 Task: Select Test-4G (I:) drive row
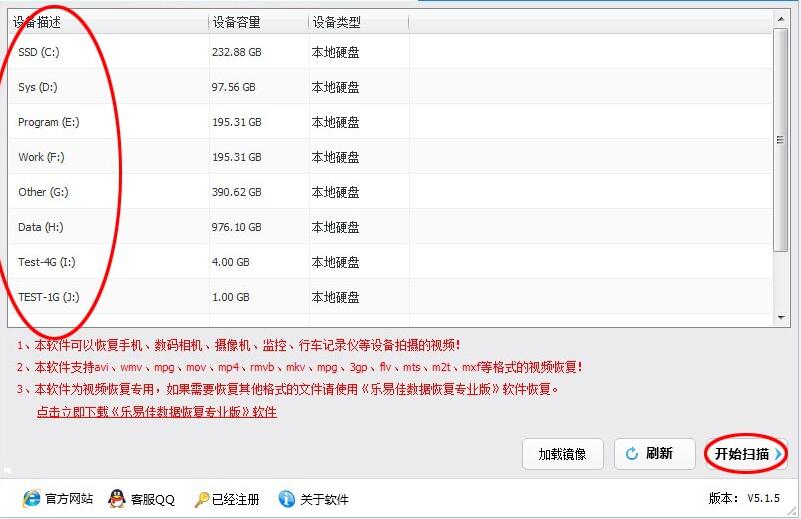pyautogui.click(x=390, y=262)
